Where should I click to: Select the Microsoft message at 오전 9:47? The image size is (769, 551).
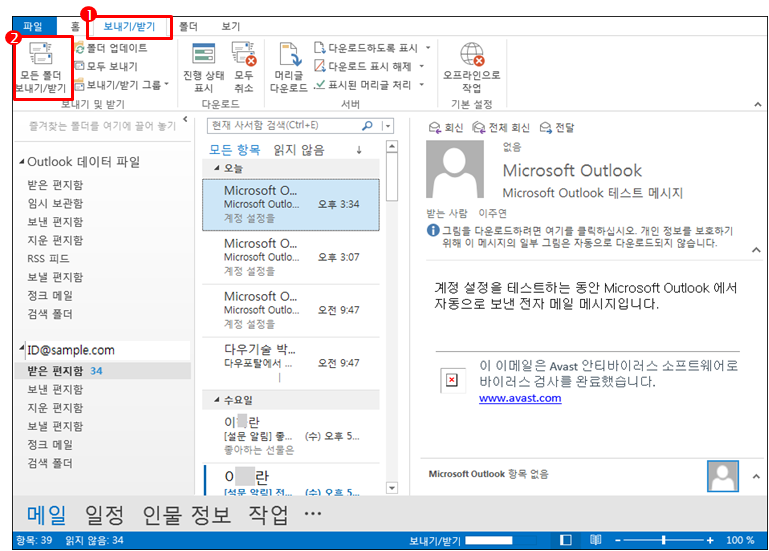pos(291,311)
